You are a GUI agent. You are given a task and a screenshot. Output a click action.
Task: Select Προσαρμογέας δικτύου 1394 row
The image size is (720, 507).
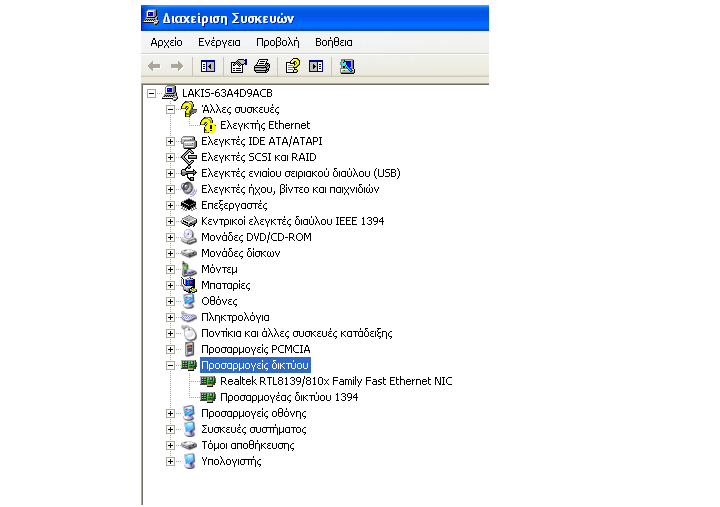pos(289,398)
